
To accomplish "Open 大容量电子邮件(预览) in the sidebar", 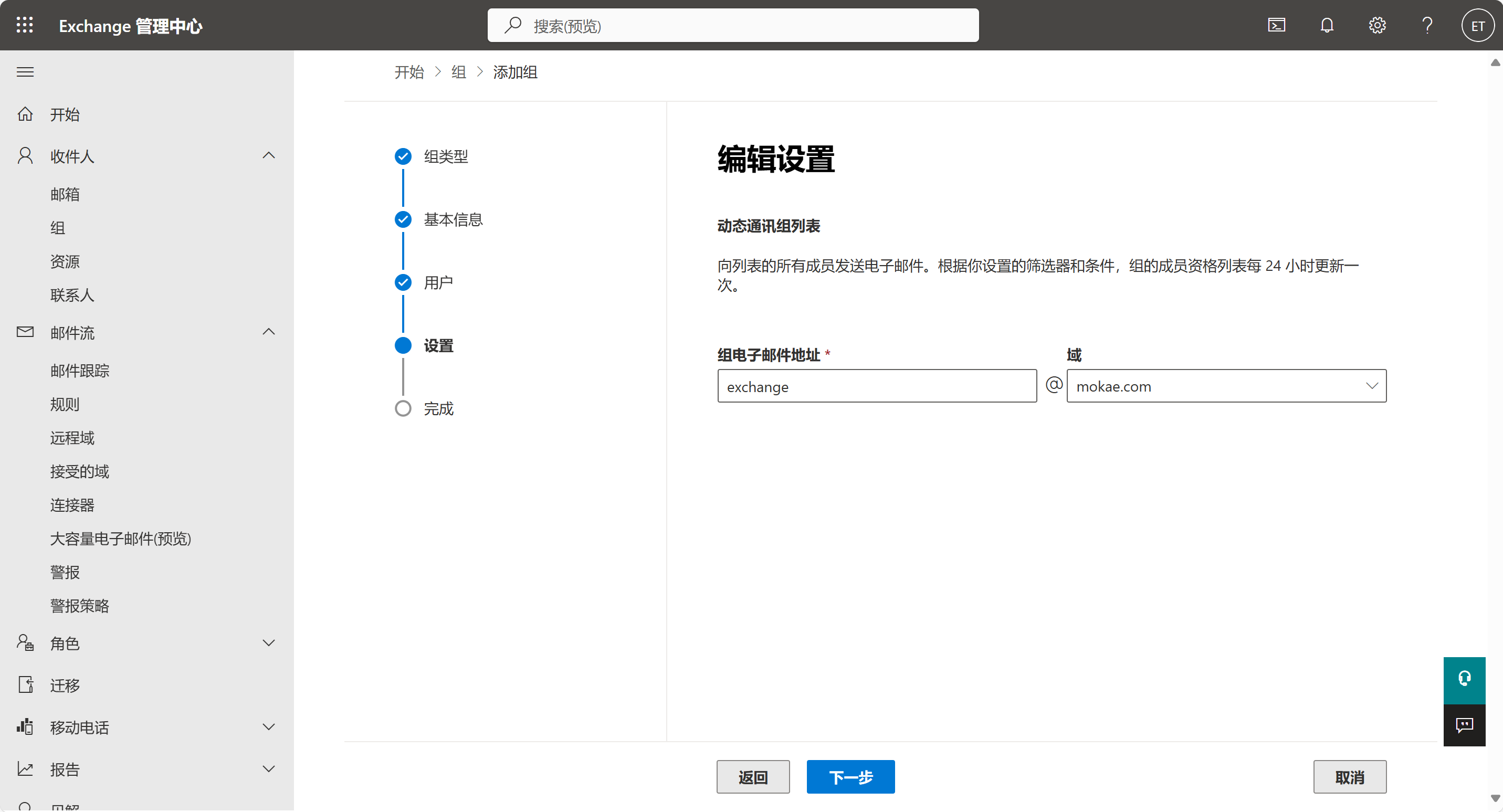I will click(x=121, y=539).
